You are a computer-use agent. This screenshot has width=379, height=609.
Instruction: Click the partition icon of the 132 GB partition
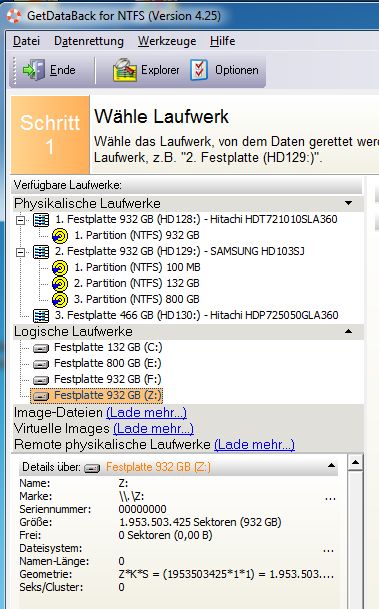pyautogui.click(x=60, y=284)
